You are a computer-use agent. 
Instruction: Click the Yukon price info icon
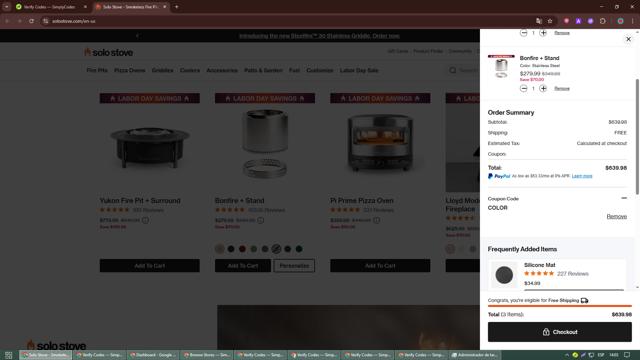(146, 220)
